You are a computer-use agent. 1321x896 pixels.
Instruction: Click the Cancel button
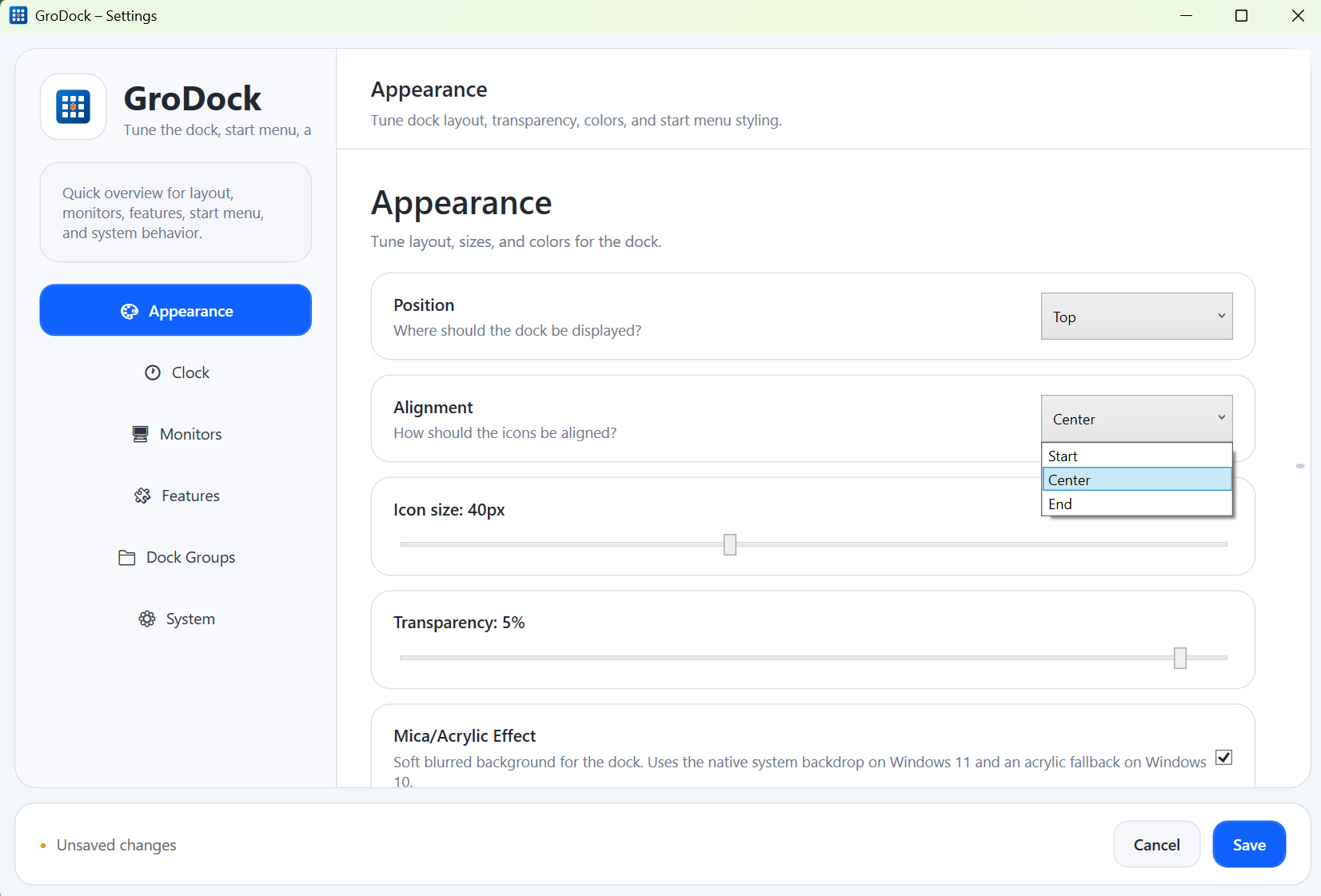1156,844
